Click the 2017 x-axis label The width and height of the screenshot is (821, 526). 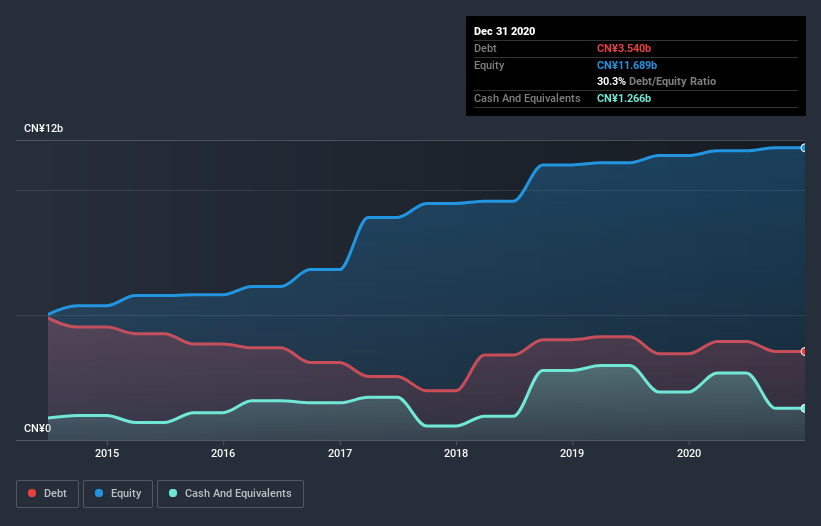(340, 453)
